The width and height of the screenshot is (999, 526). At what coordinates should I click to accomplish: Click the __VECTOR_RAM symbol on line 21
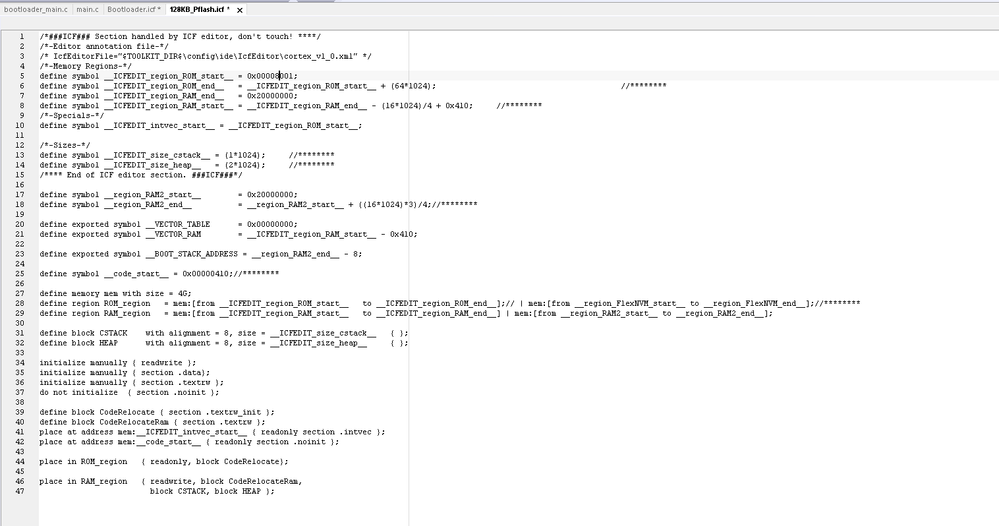tap(173, 234)
